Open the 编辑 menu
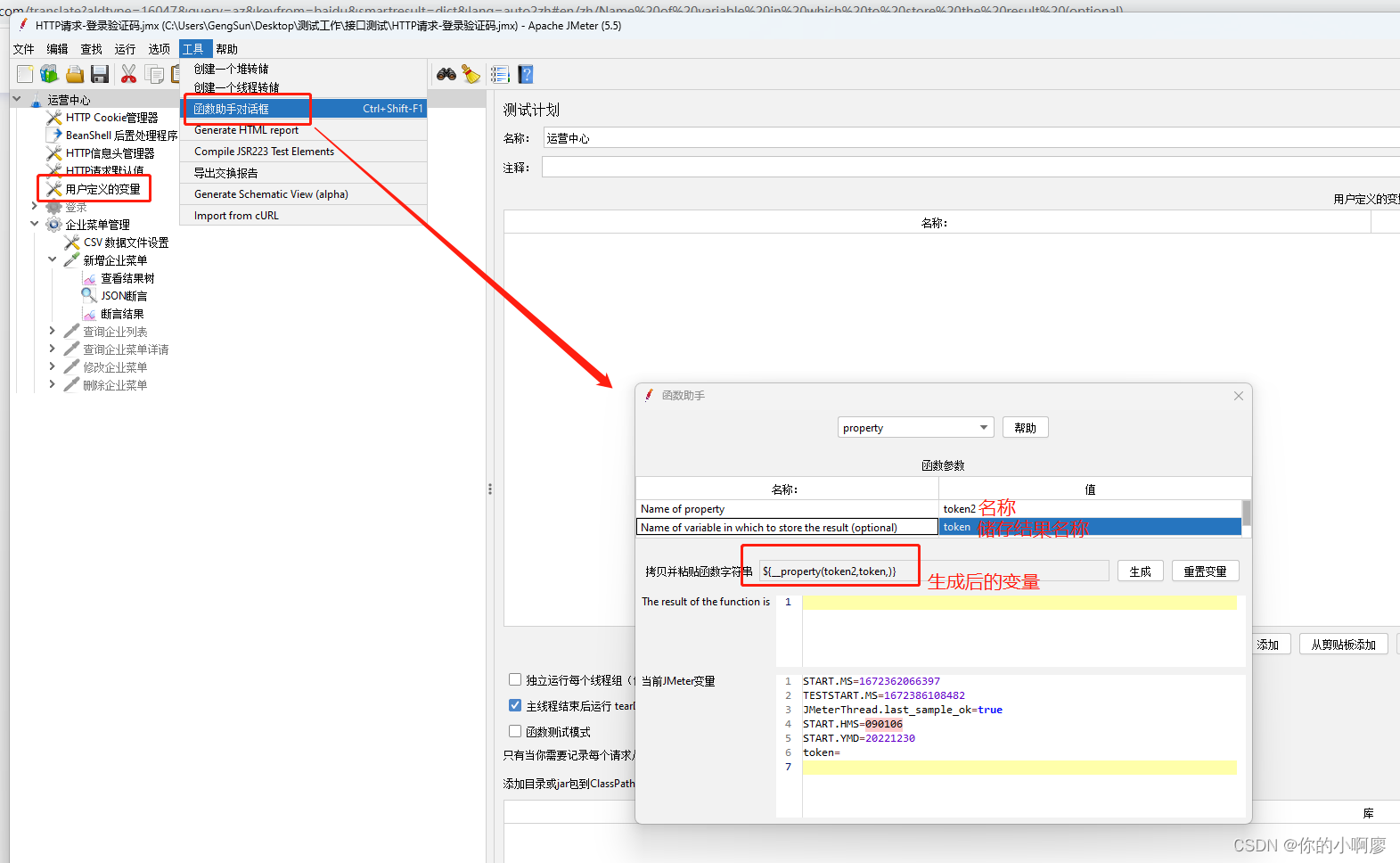The width and height of the screenshot is (1400, 863). tap(58, 49)
